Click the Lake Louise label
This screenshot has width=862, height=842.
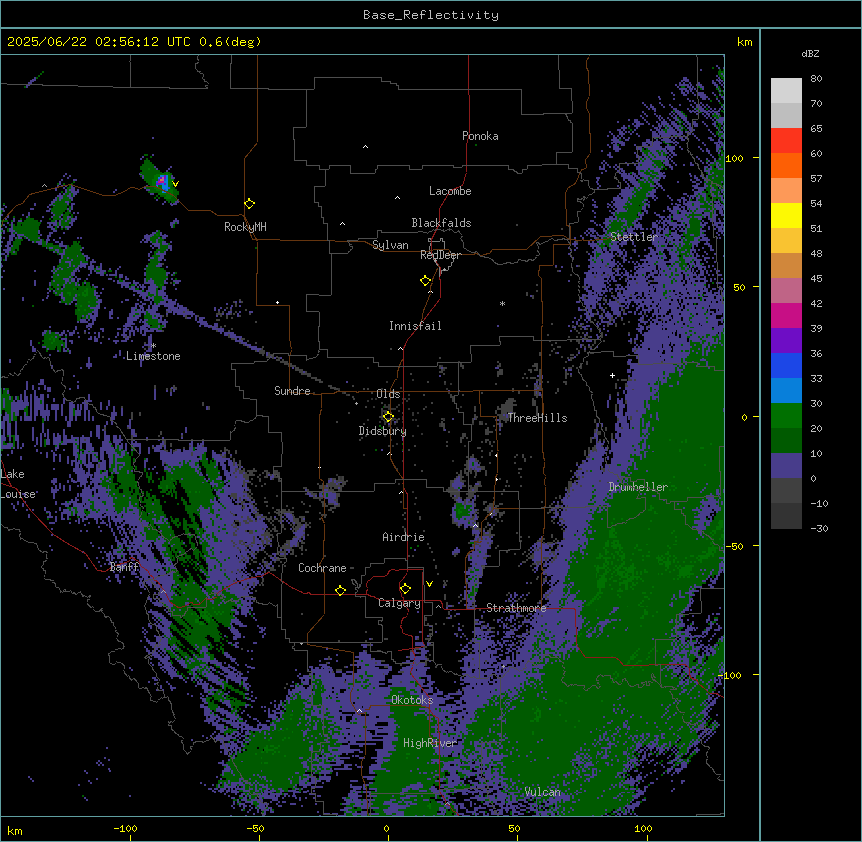click(x=16, y=484)
